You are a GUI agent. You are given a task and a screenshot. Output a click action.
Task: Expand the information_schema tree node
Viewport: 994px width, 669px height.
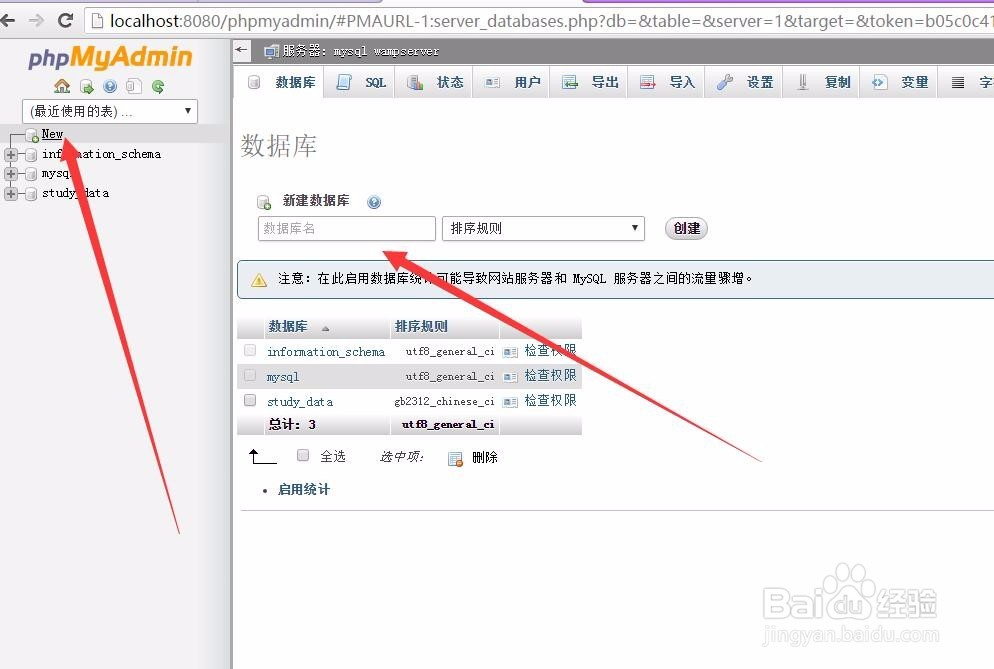click(11, 154)
